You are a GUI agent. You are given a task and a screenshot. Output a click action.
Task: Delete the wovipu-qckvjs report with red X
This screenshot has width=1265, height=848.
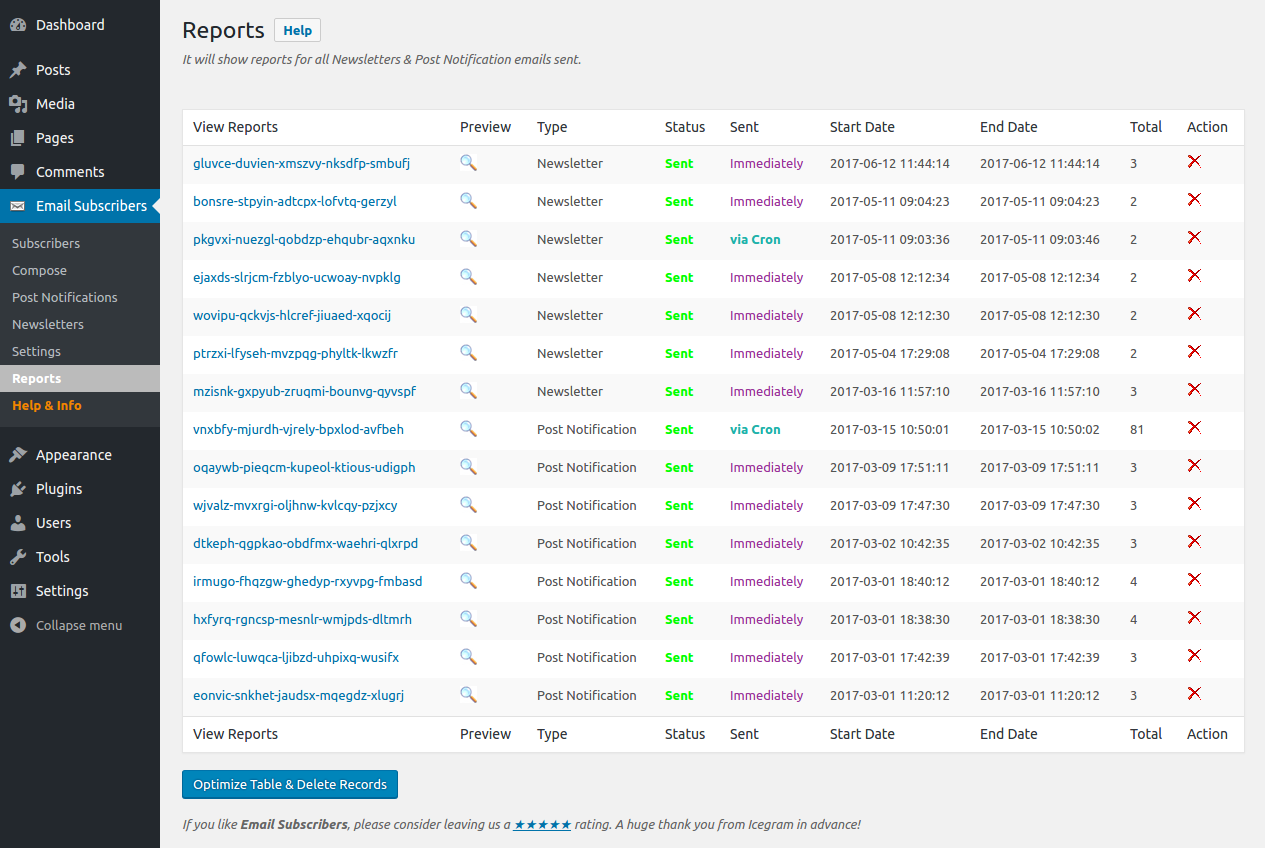point(1194,313)
